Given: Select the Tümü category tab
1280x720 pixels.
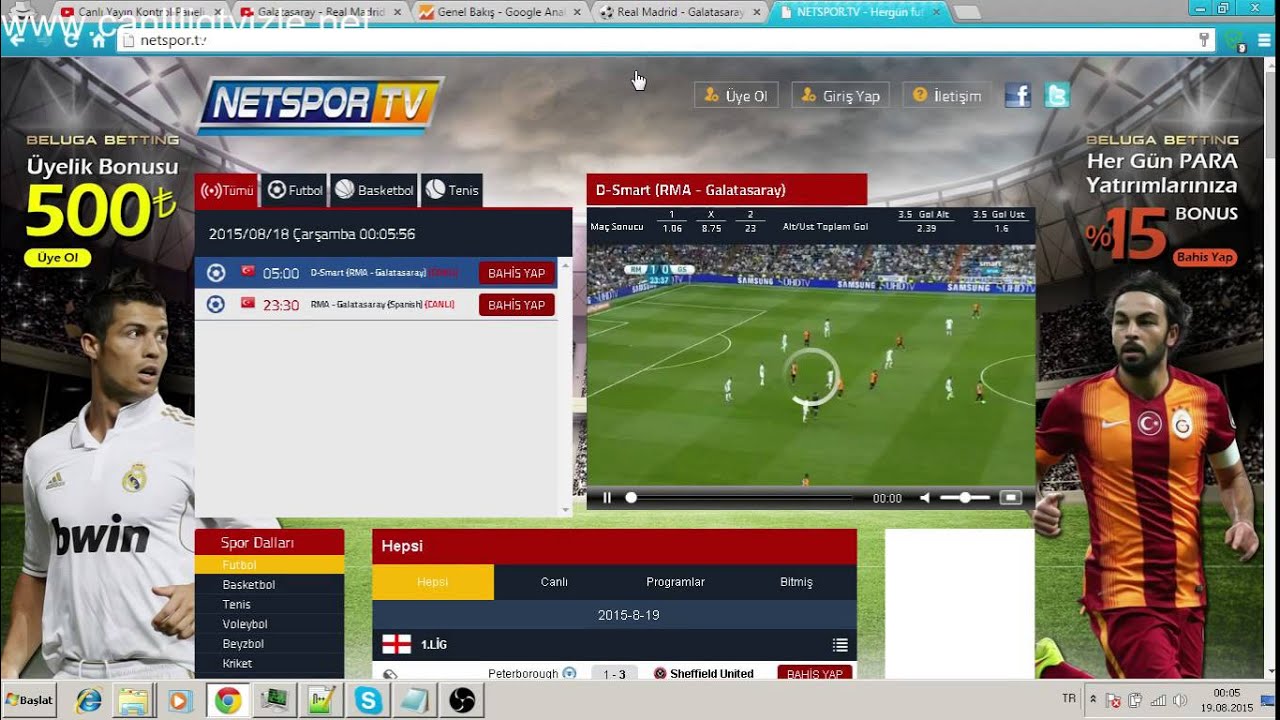Looking at the screenshot, I should tap(226, 190).
